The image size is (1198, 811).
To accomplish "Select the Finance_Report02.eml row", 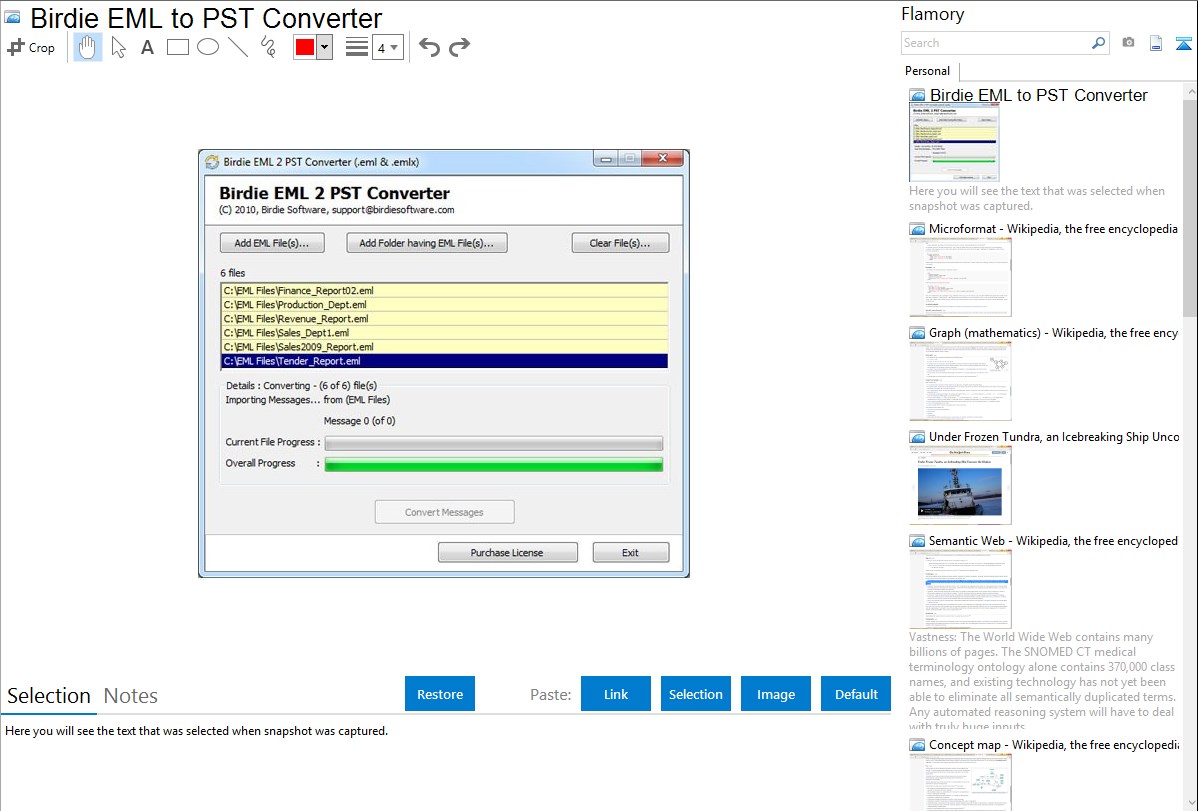I will [x=444, y=290].
